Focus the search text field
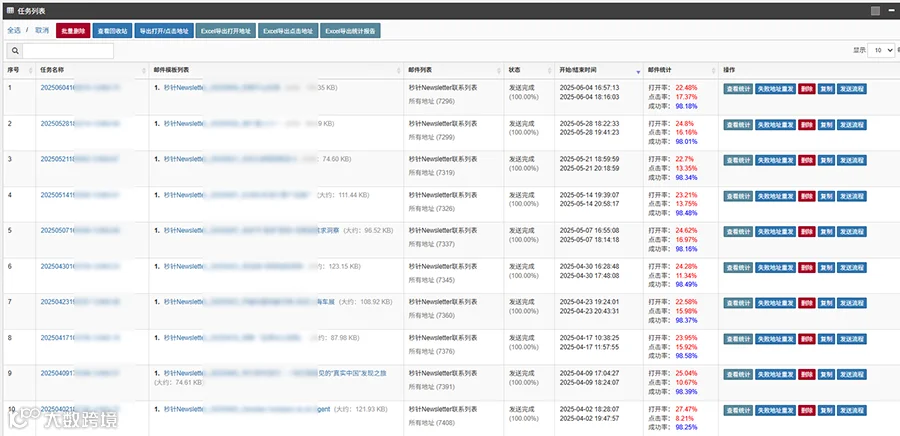 (68, 50)
